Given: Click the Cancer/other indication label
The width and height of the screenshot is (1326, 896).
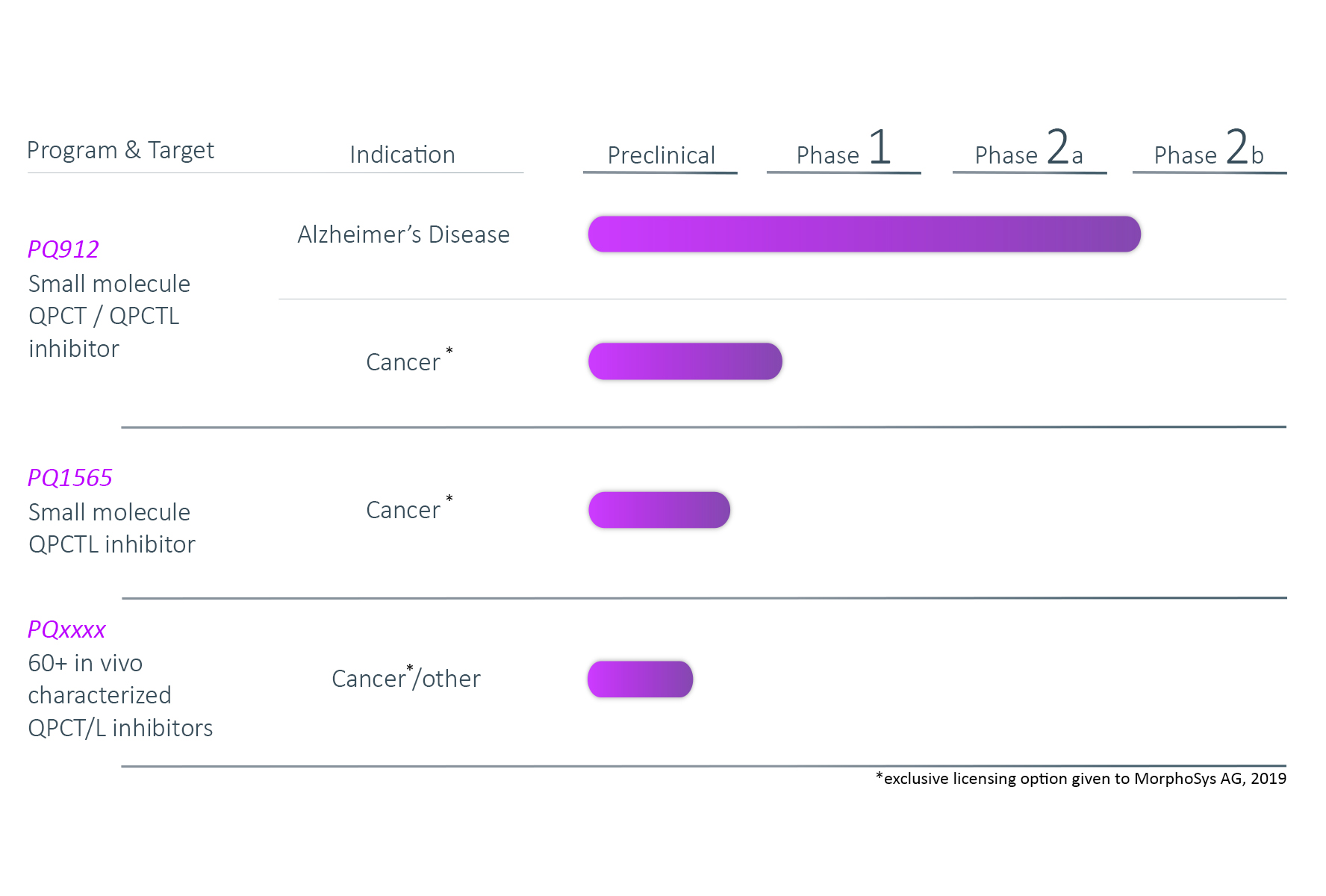Looking at the screenshot, I should click(406, 676).
